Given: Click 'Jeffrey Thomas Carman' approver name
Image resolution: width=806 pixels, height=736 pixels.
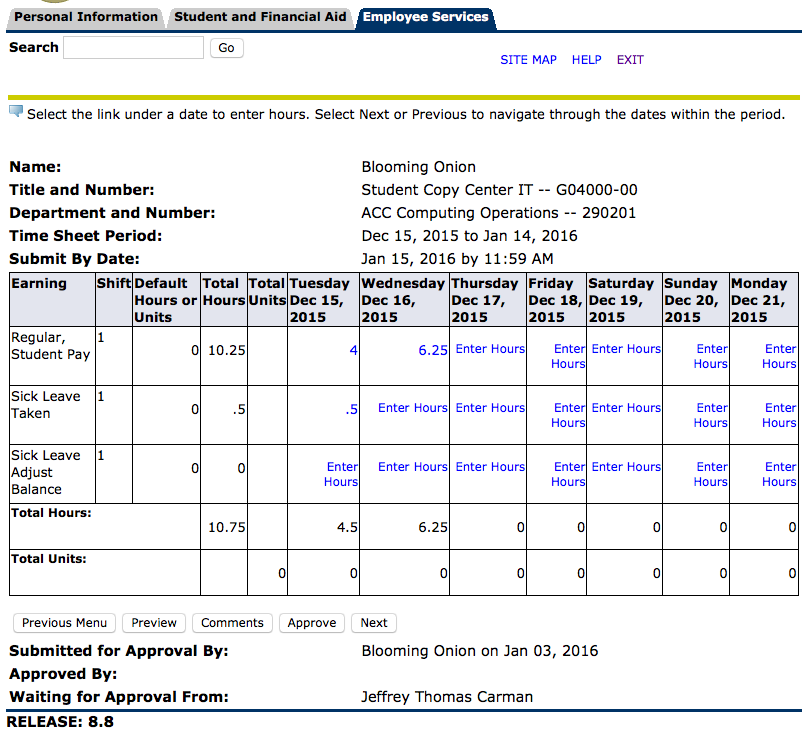Looking at the screenshot, I should (x=447, y=697).
